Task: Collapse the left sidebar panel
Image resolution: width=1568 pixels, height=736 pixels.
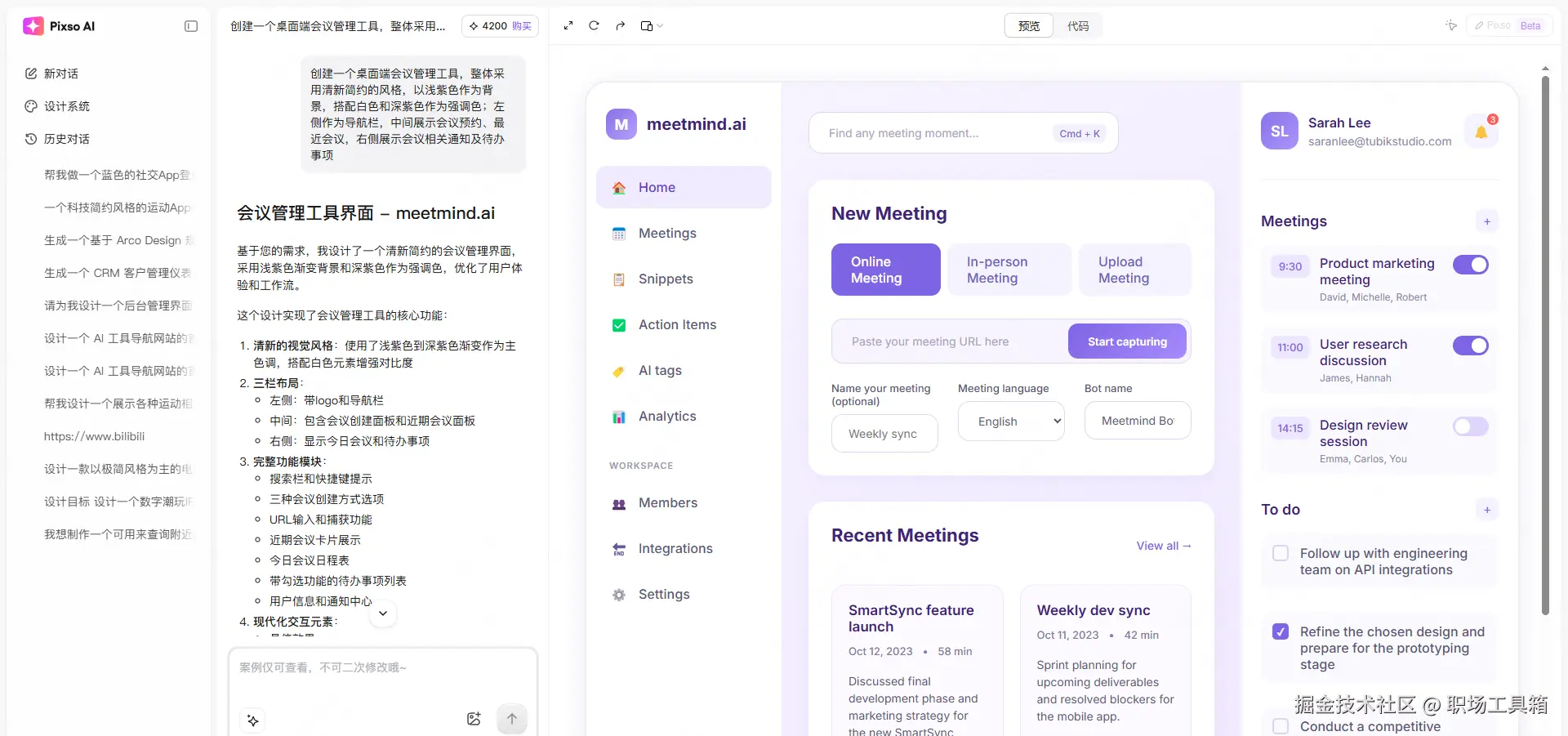Action: pyautogui.click(x=191, y=26)
